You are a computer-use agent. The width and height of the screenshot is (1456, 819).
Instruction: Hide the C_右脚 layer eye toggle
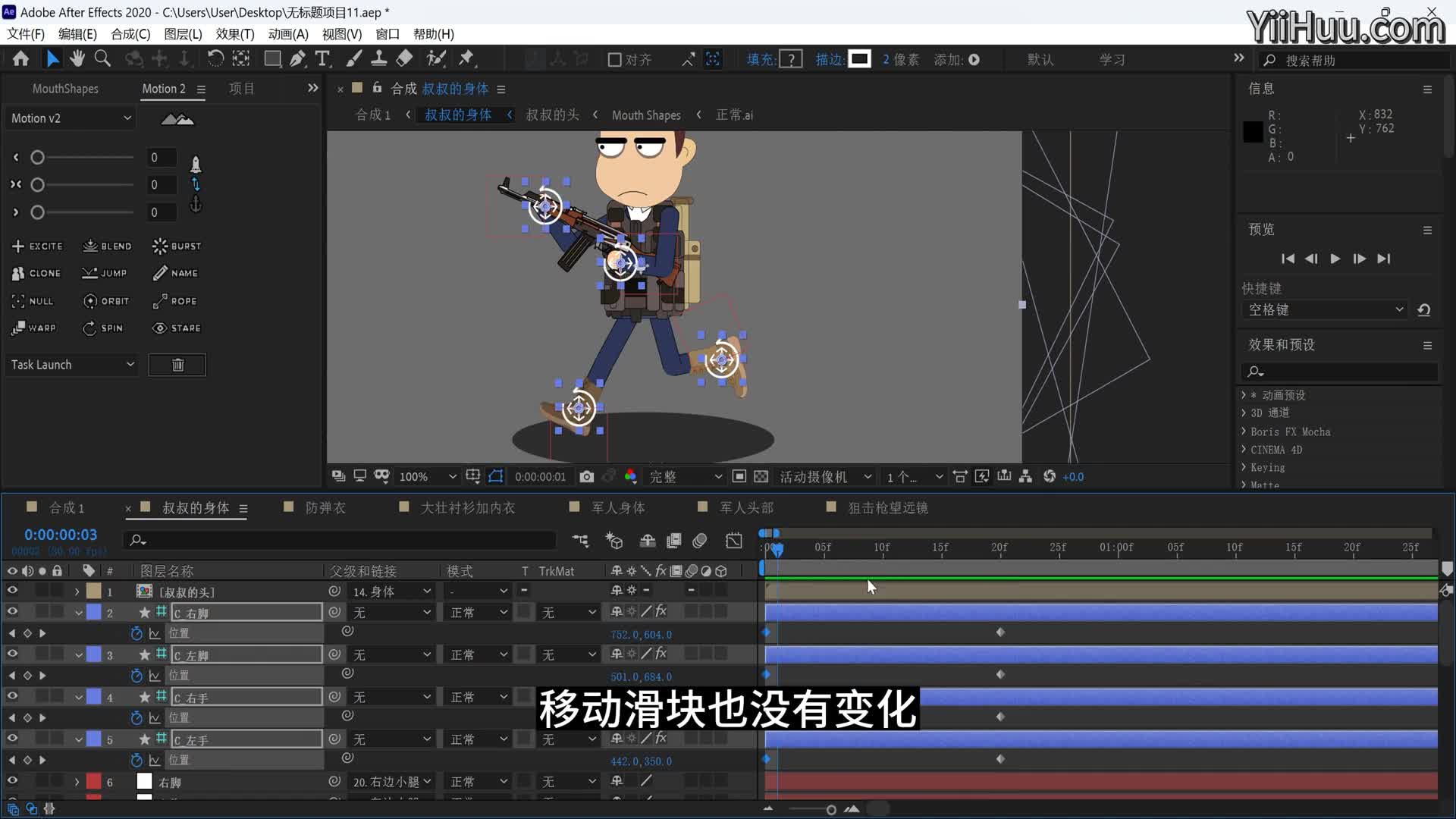coord(12,611)
